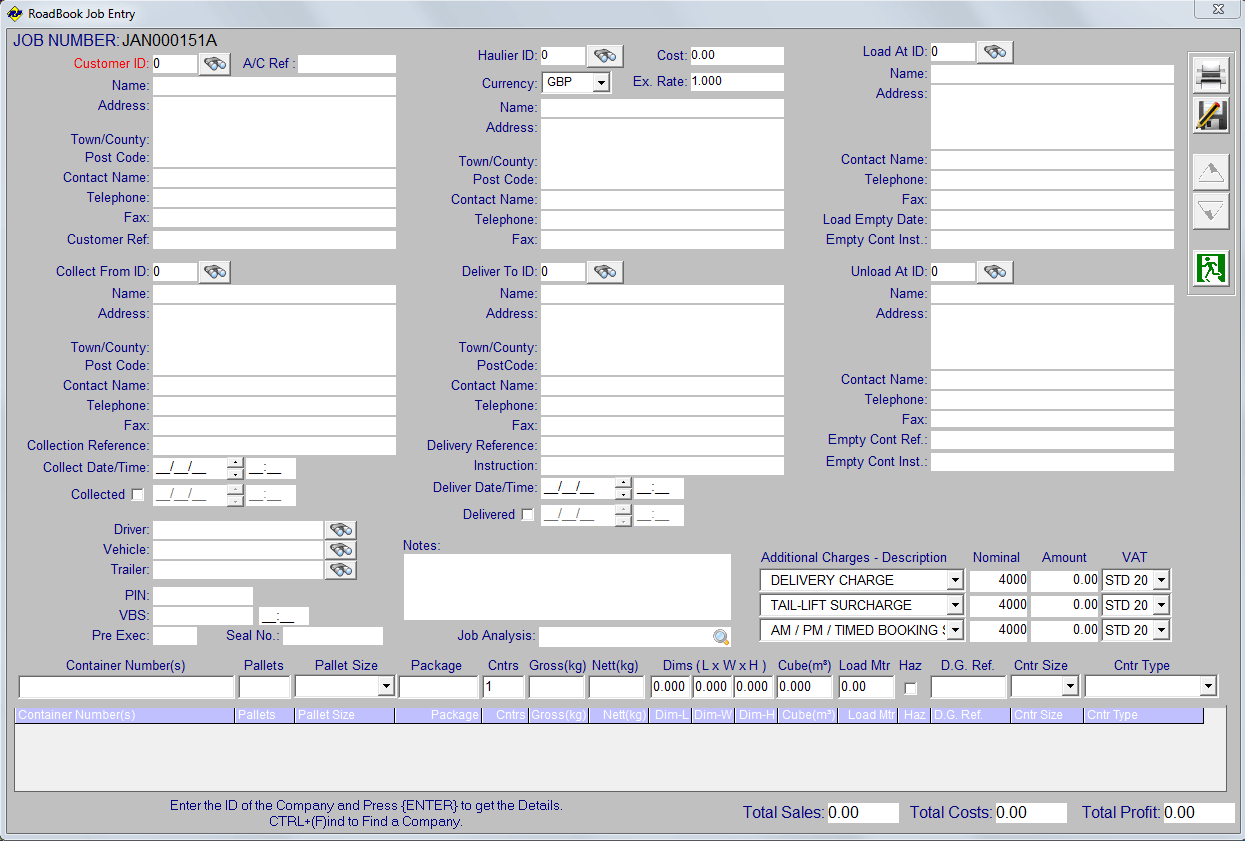Decrease Deliver Date with spinner down arrow

(x=623, y=494)
